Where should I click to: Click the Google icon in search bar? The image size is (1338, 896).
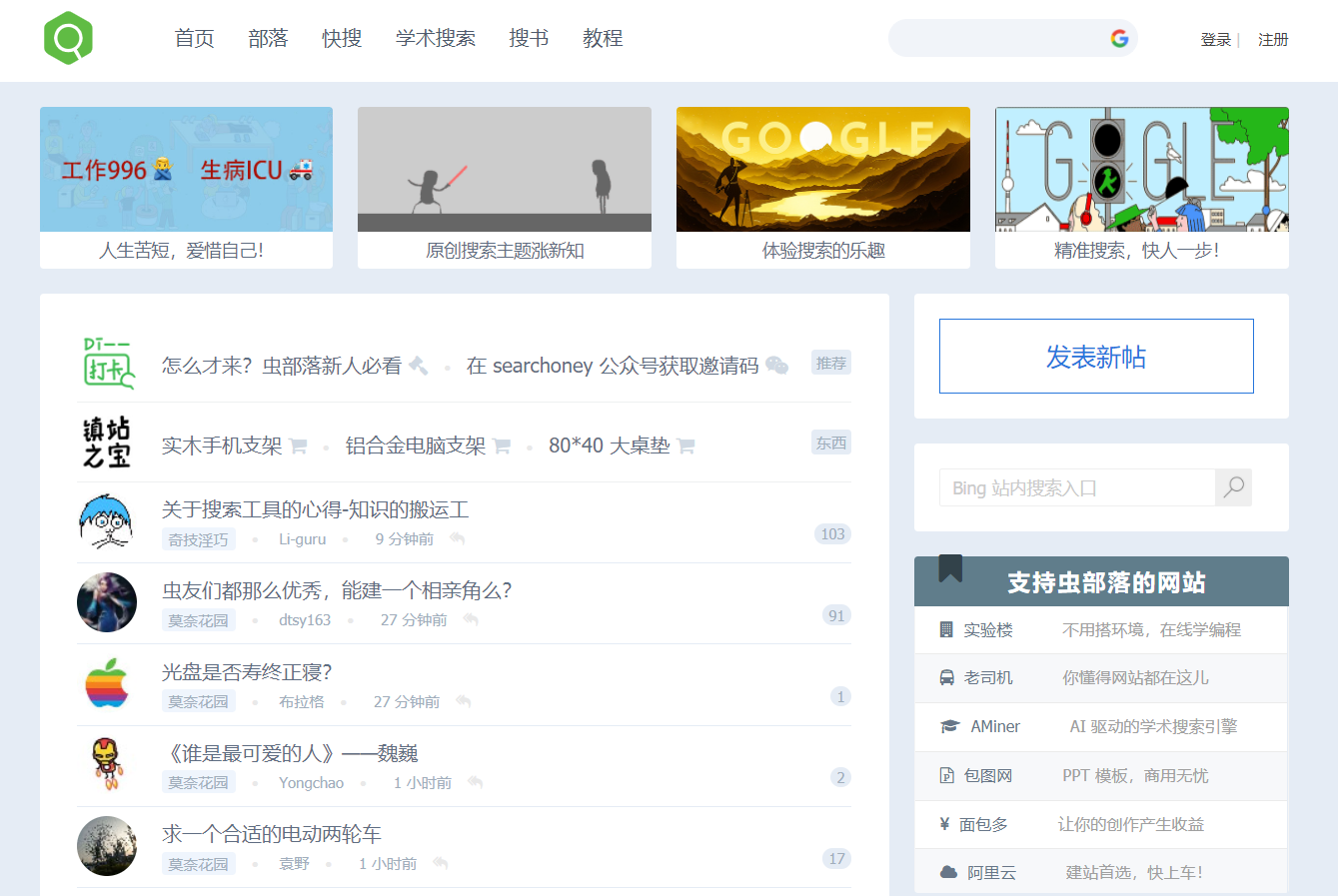click(1119, 38)
